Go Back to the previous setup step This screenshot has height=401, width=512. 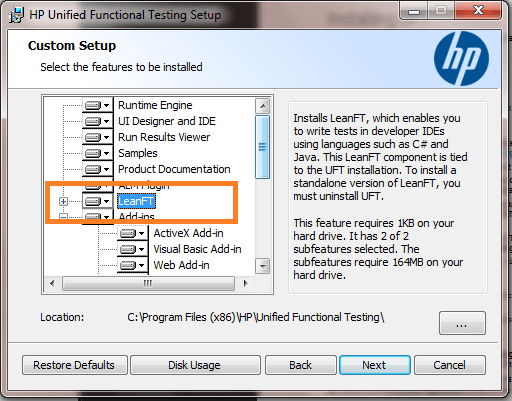click(301, 365)
